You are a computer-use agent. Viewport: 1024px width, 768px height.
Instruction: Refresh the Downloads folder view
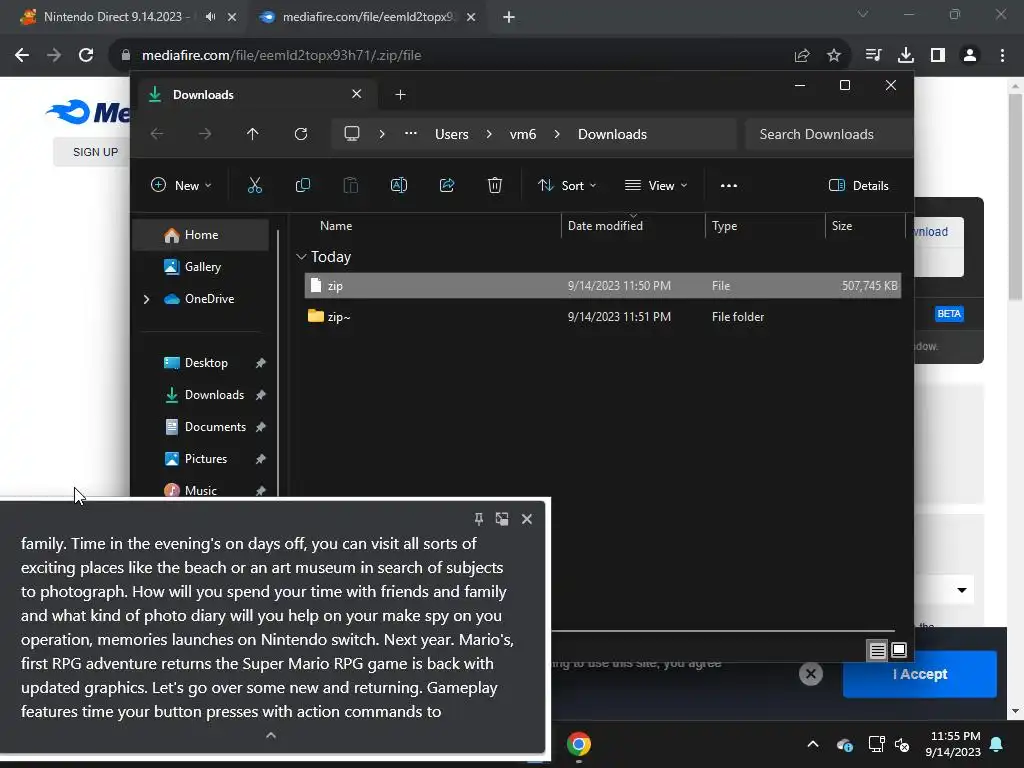[300, 134]
